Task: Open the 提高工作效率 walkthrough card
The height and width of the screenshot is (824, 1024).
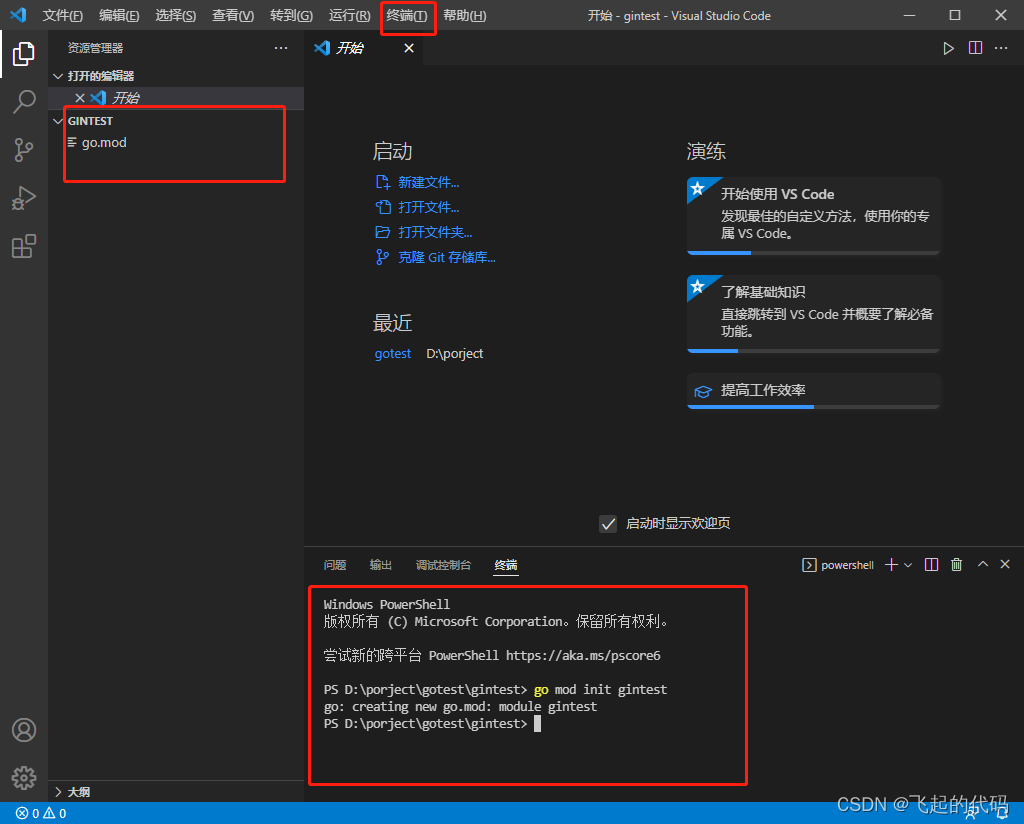Action: 814,390
